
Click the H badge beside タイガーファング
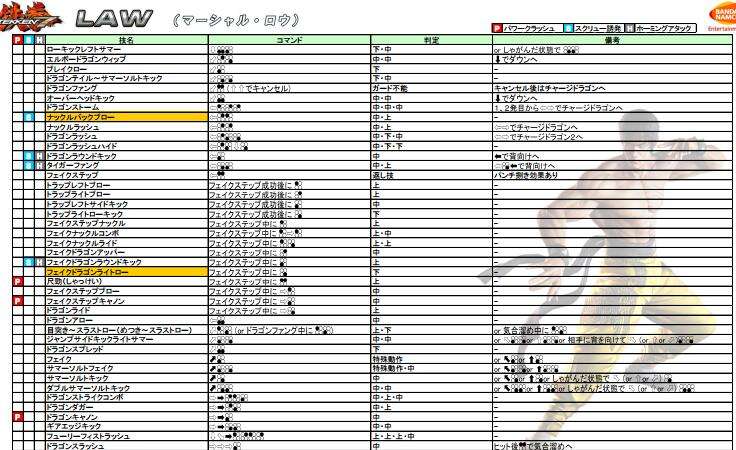pos(40,165)
